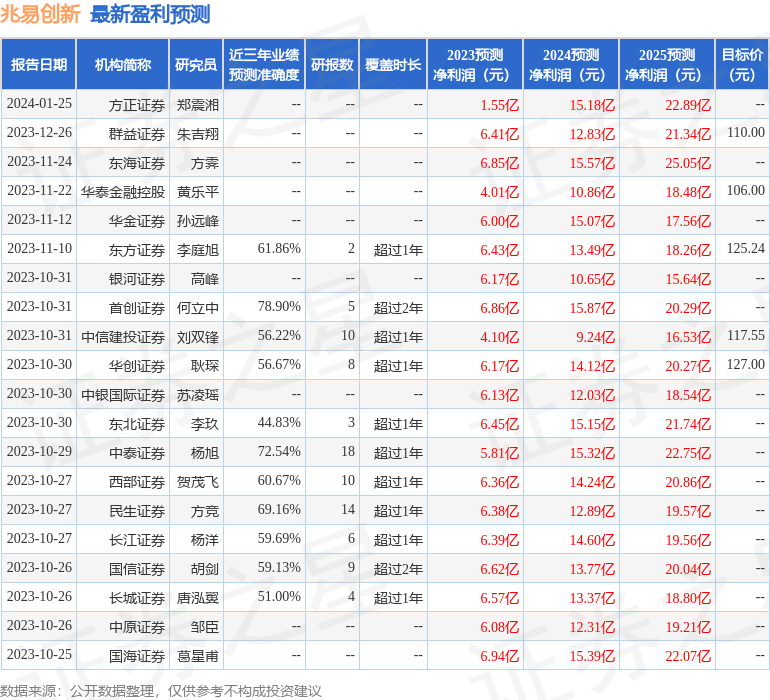The height and width of the screenshot is (700, 770).
Task: Click the 1.55亿 profit value
Action: tap(499, 105)
